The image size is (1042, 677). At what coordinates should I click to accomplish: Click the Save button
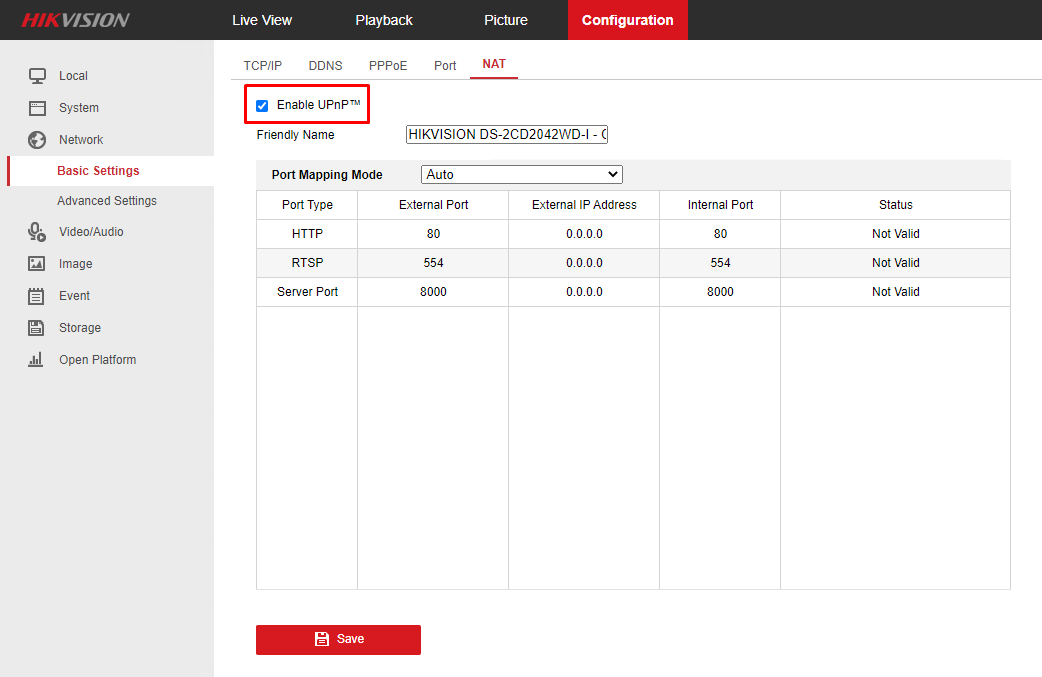[x=338, y=640]
